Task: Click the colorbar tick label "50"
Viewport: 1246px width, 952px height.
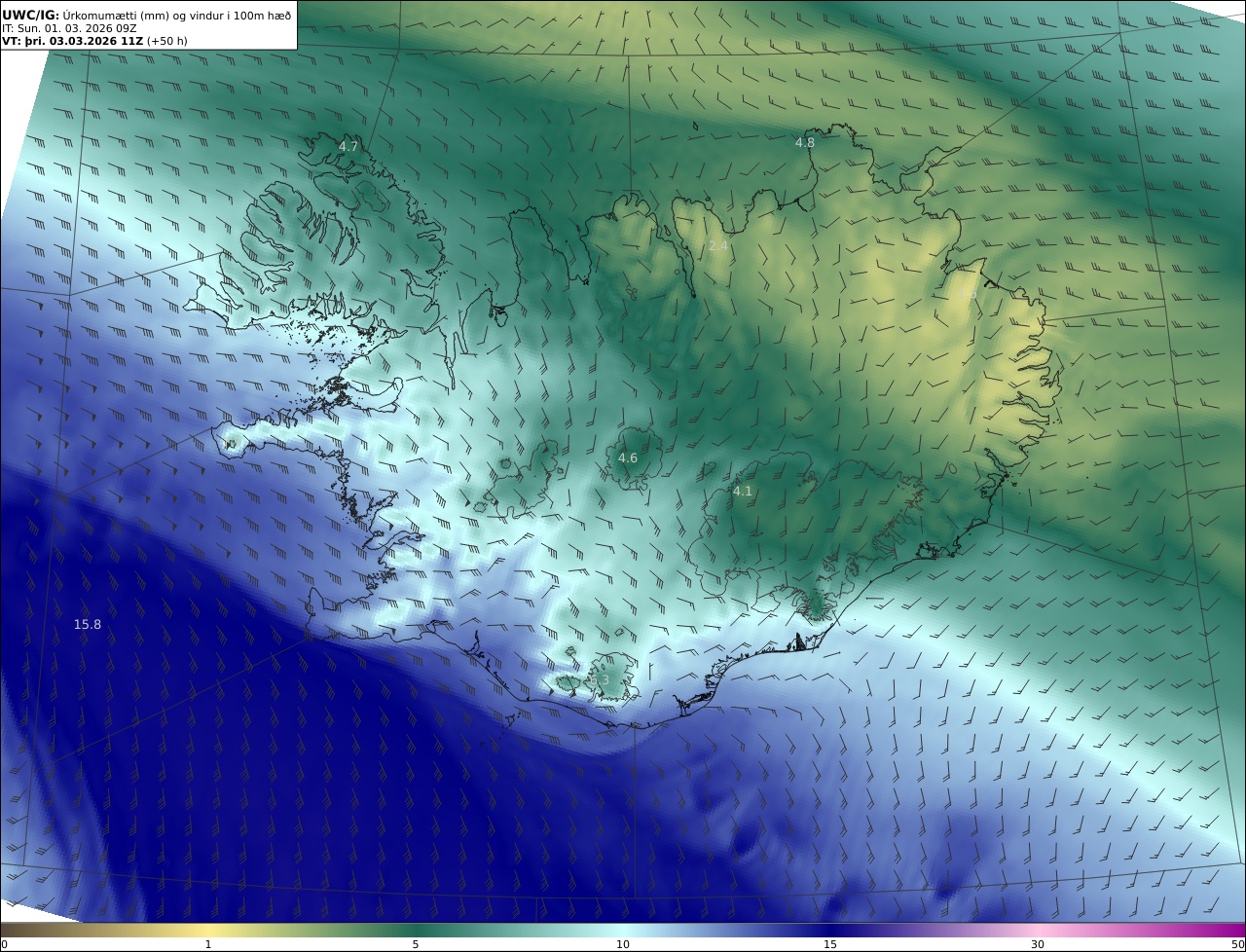Action: (1238, 944)
